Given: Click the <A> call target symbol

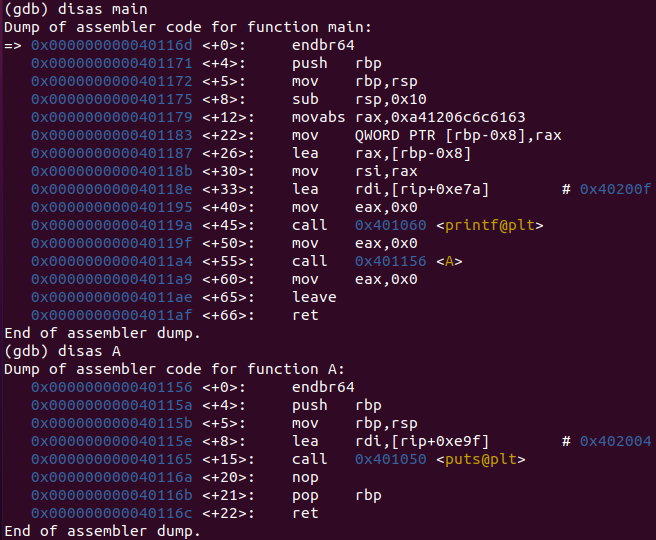Looking at the screenshot, I should 445,262.
